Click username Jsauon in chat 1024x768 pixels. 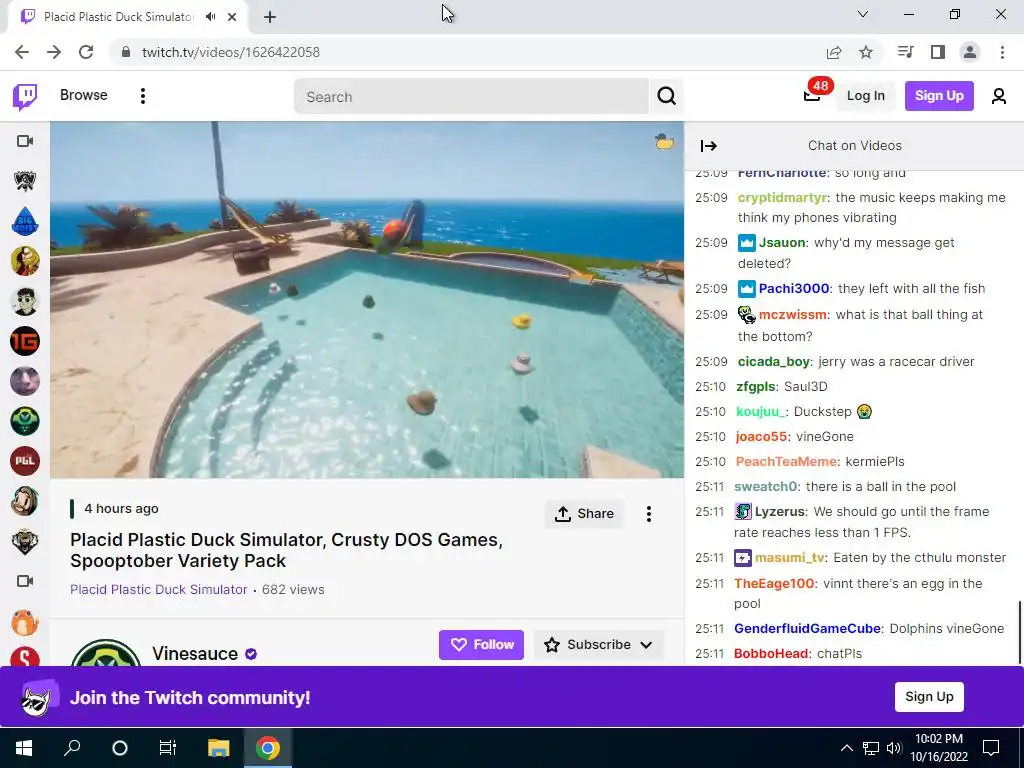782,242
